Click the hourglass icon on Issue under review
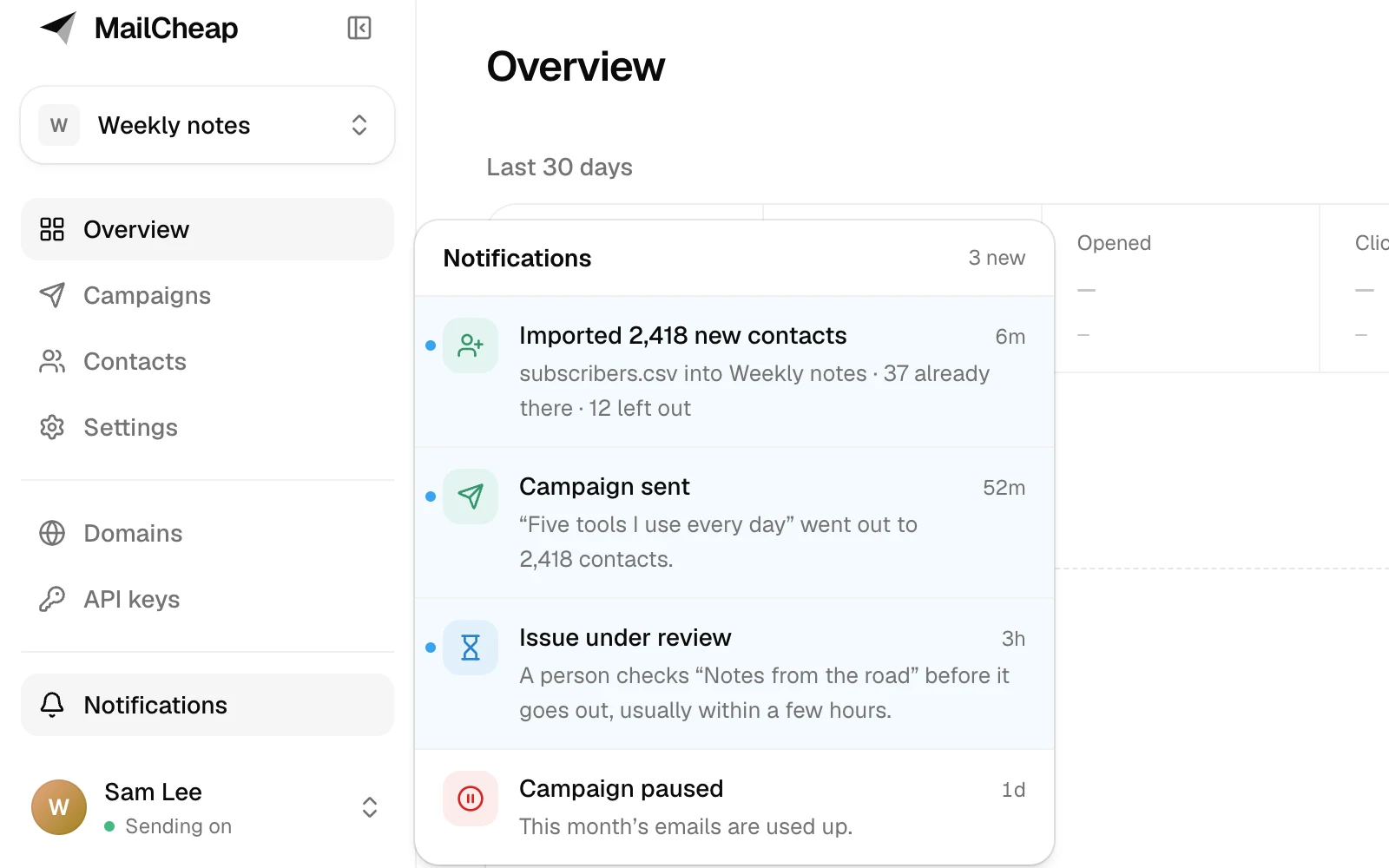1389x868 pixels. click(x=471, y=648)
